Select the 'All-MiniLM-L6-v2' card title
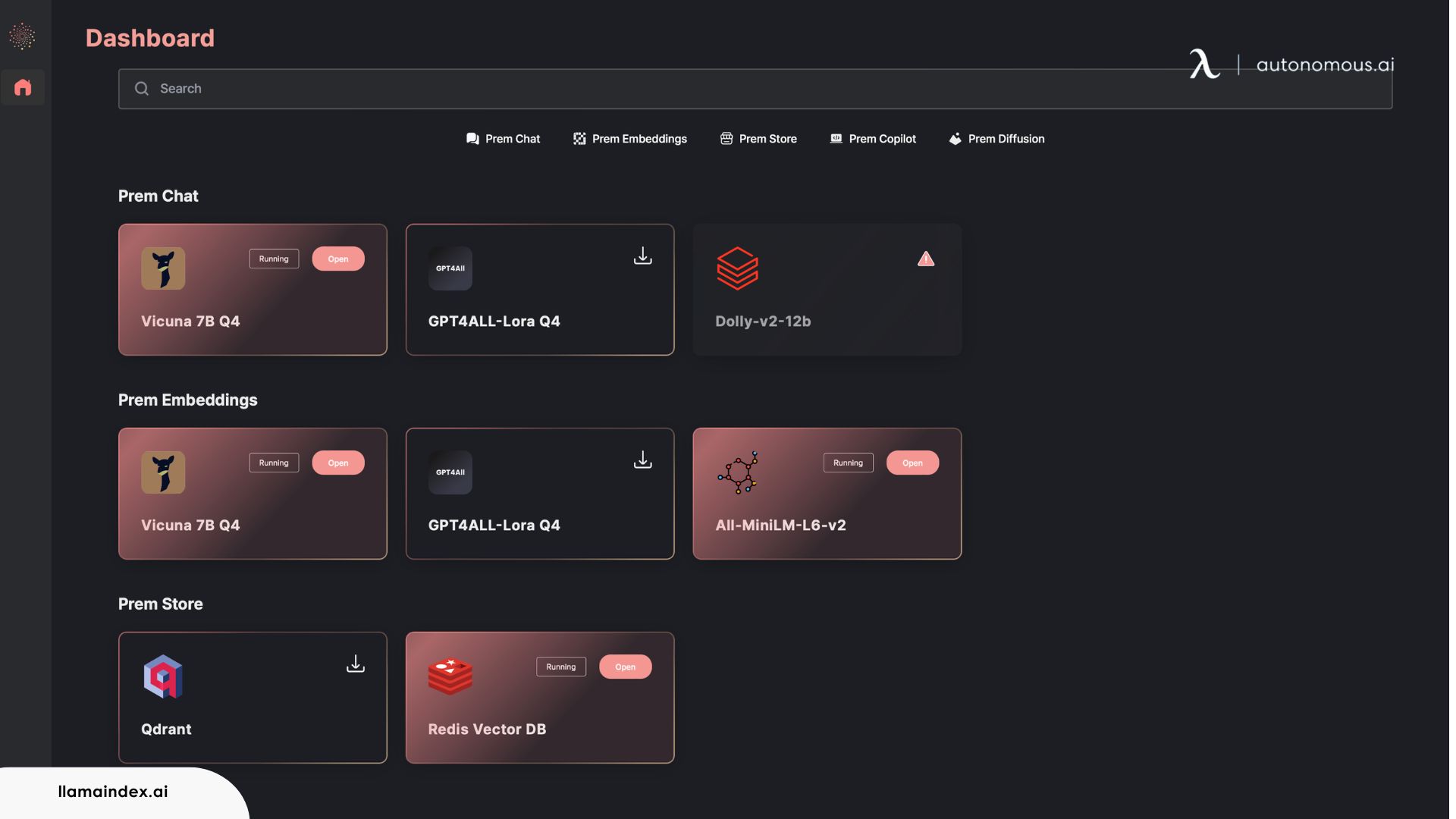1456x819 pixels. [780, 526]
